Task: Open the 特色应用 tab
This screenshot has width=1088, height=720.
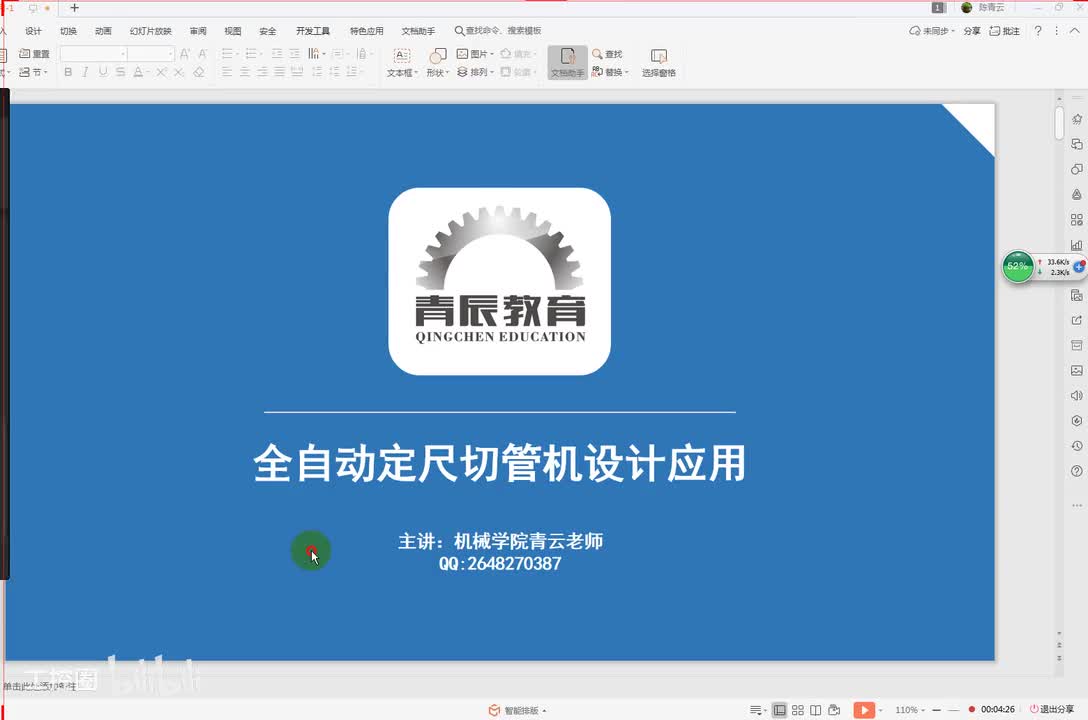Action: tap(366, 31)
